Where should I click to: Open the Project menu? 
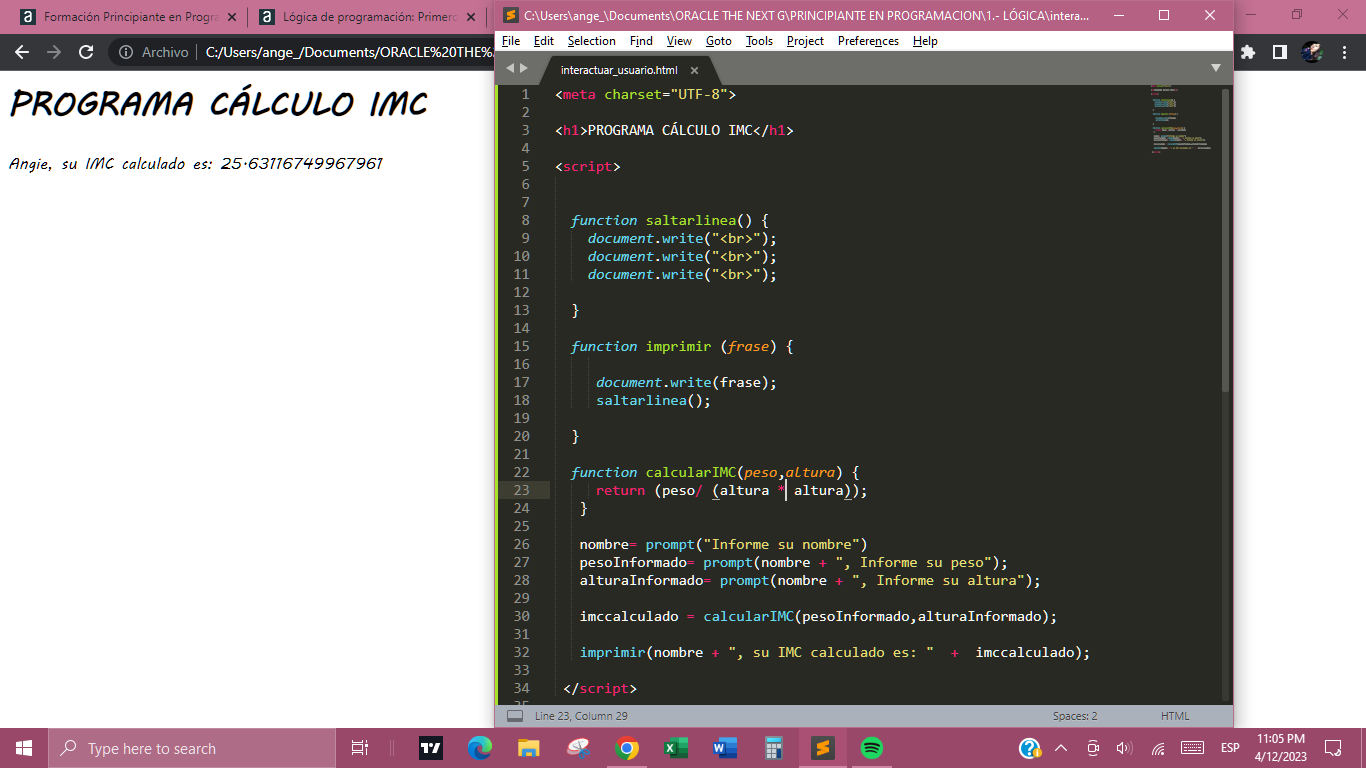805,41
